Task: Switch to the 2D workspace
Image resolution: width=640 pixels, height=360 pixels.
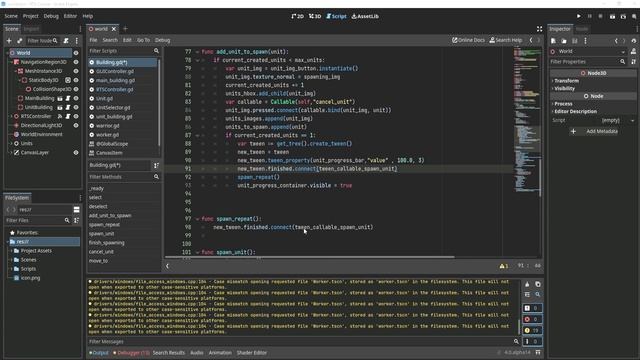Action: (298, 16)
